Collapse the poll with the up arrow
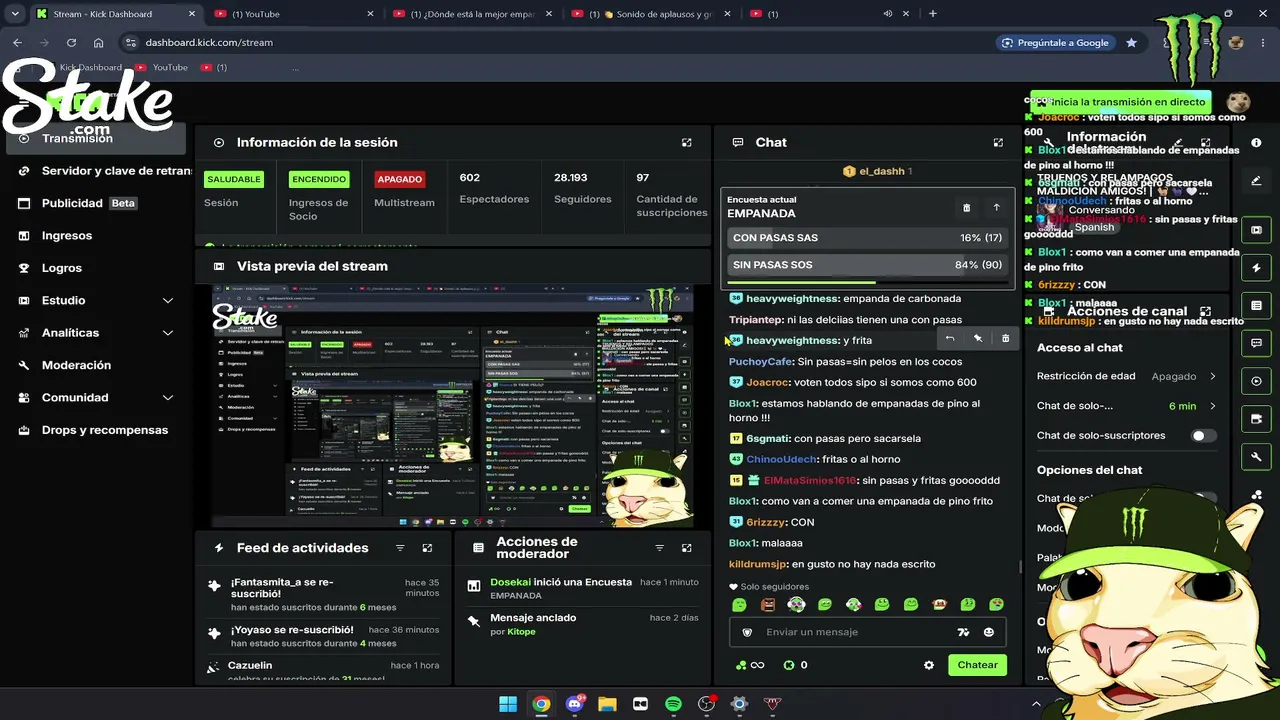Screen dimensions: 1280x720 coord(996,208)
